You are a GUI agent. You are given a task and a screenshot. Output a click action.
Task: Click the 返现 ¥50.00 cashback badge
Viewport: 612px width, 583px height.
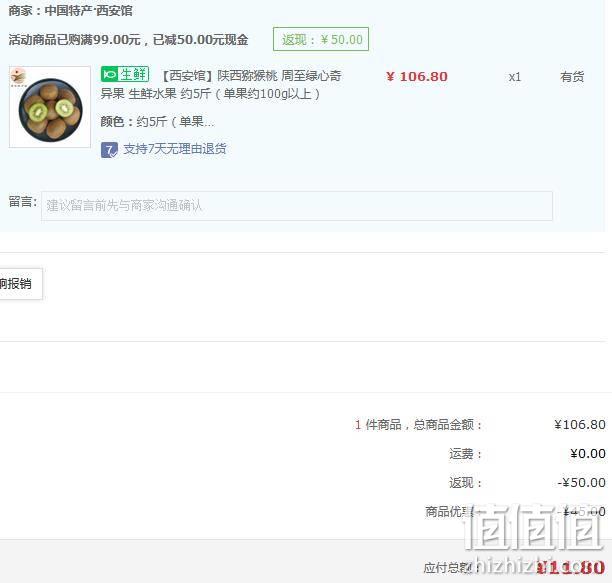[x=321, y=39]
